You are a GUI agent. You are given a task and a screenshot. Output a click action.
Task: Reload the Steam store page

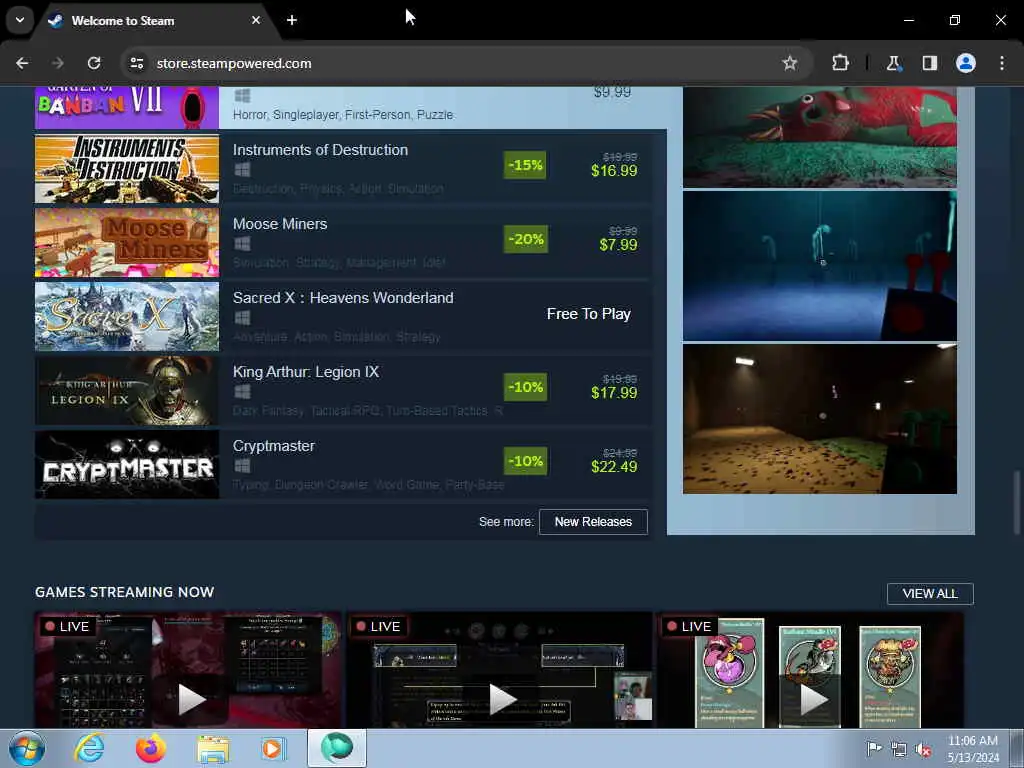[94, 63]
